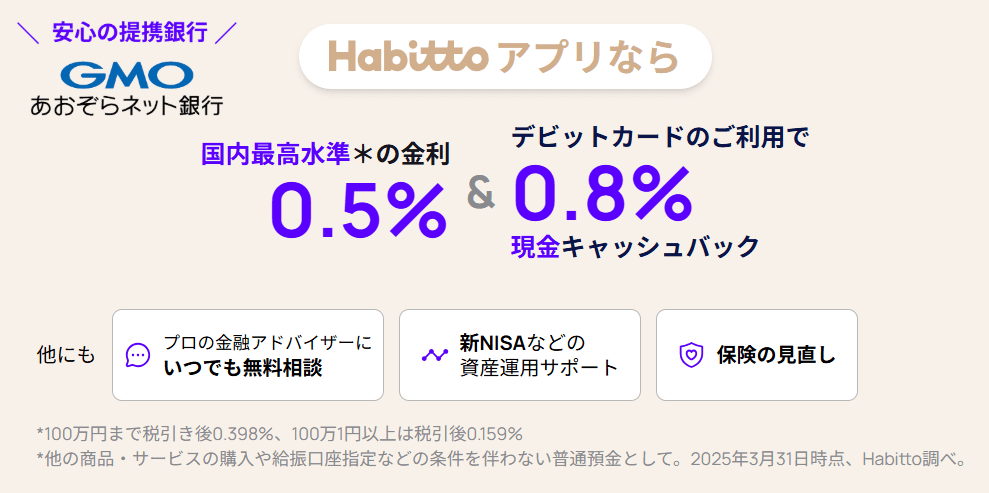Click the footnote about 税引き後0.398%
The image size is (989, 493).
pyautogui.click(x=280, y=434)
